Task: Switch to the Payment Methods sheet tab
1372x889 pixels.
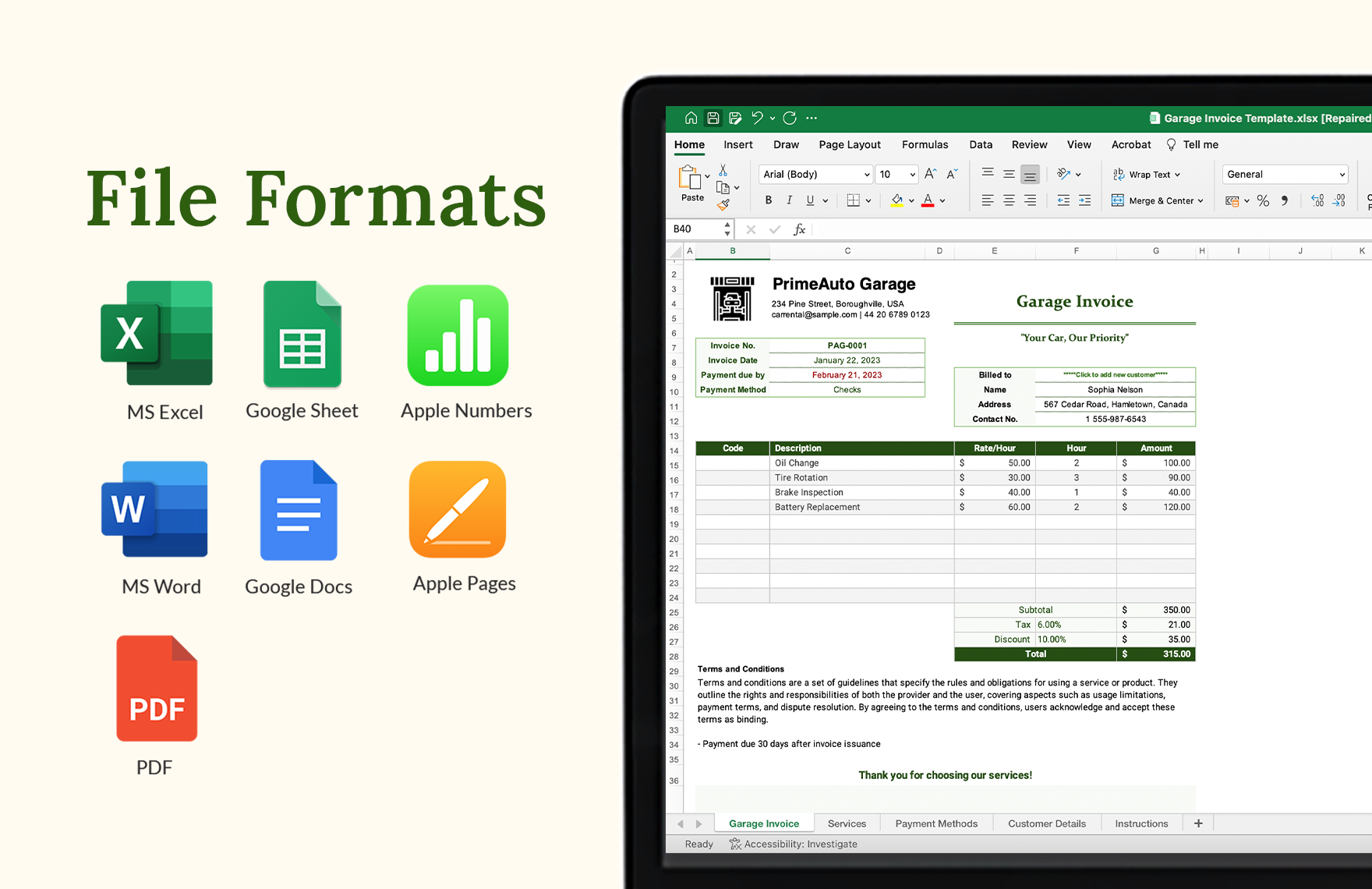Action: (936, 823)
